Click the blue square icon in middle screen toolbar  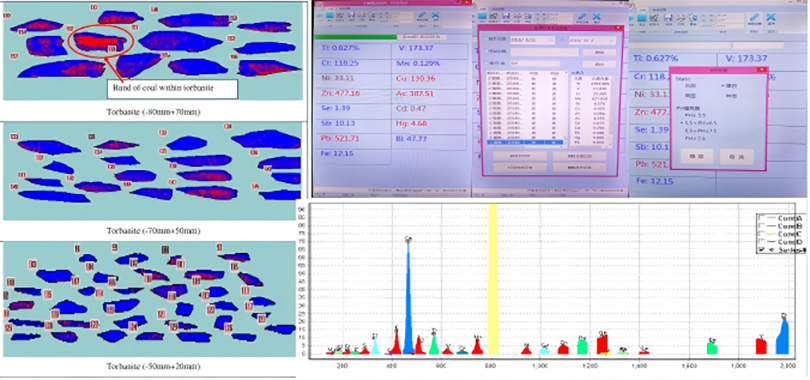(x=482, y=16)
